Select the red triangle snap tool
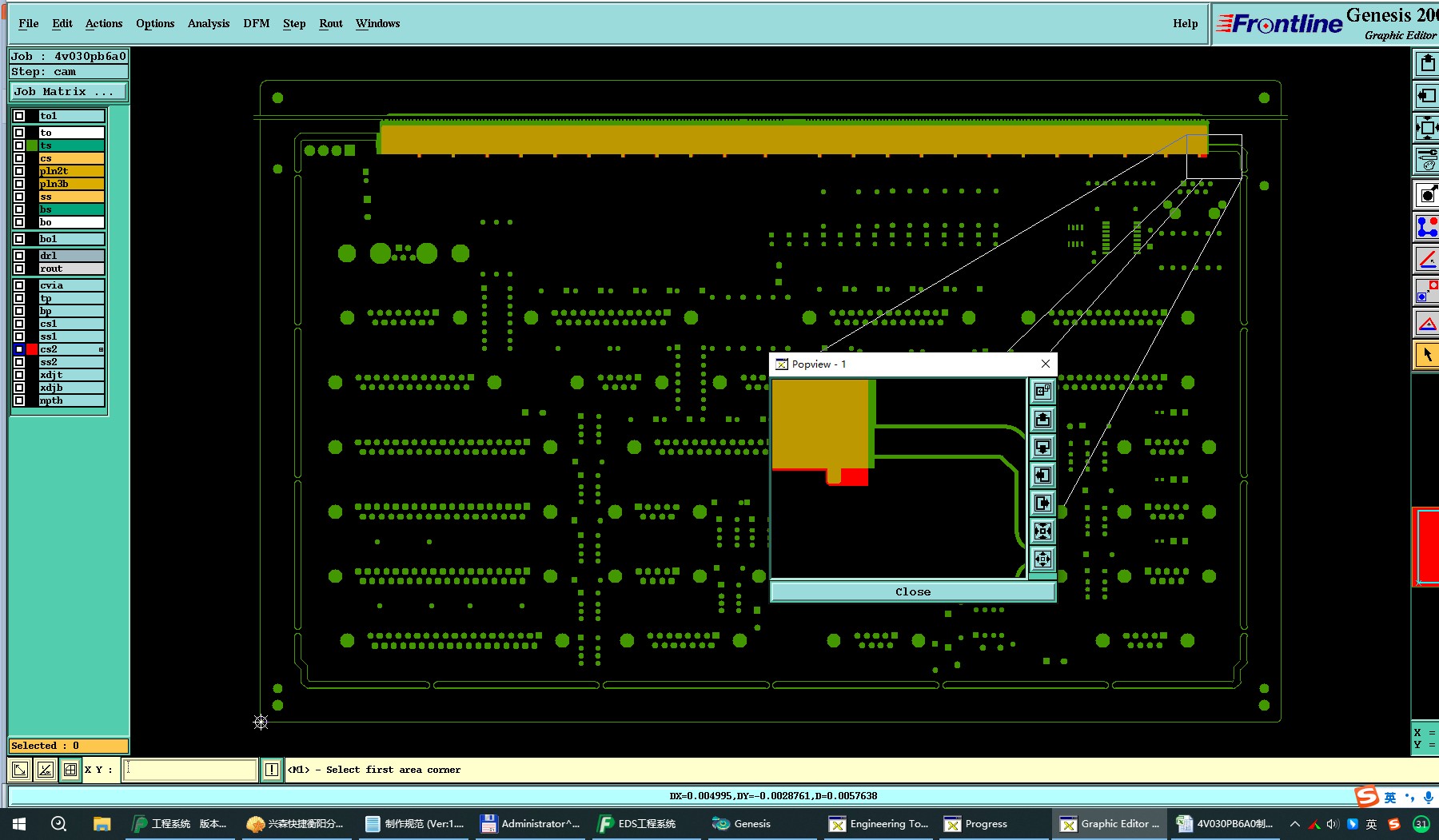1439x840 pixels. pyautogui.click(x=1427, y=323)
